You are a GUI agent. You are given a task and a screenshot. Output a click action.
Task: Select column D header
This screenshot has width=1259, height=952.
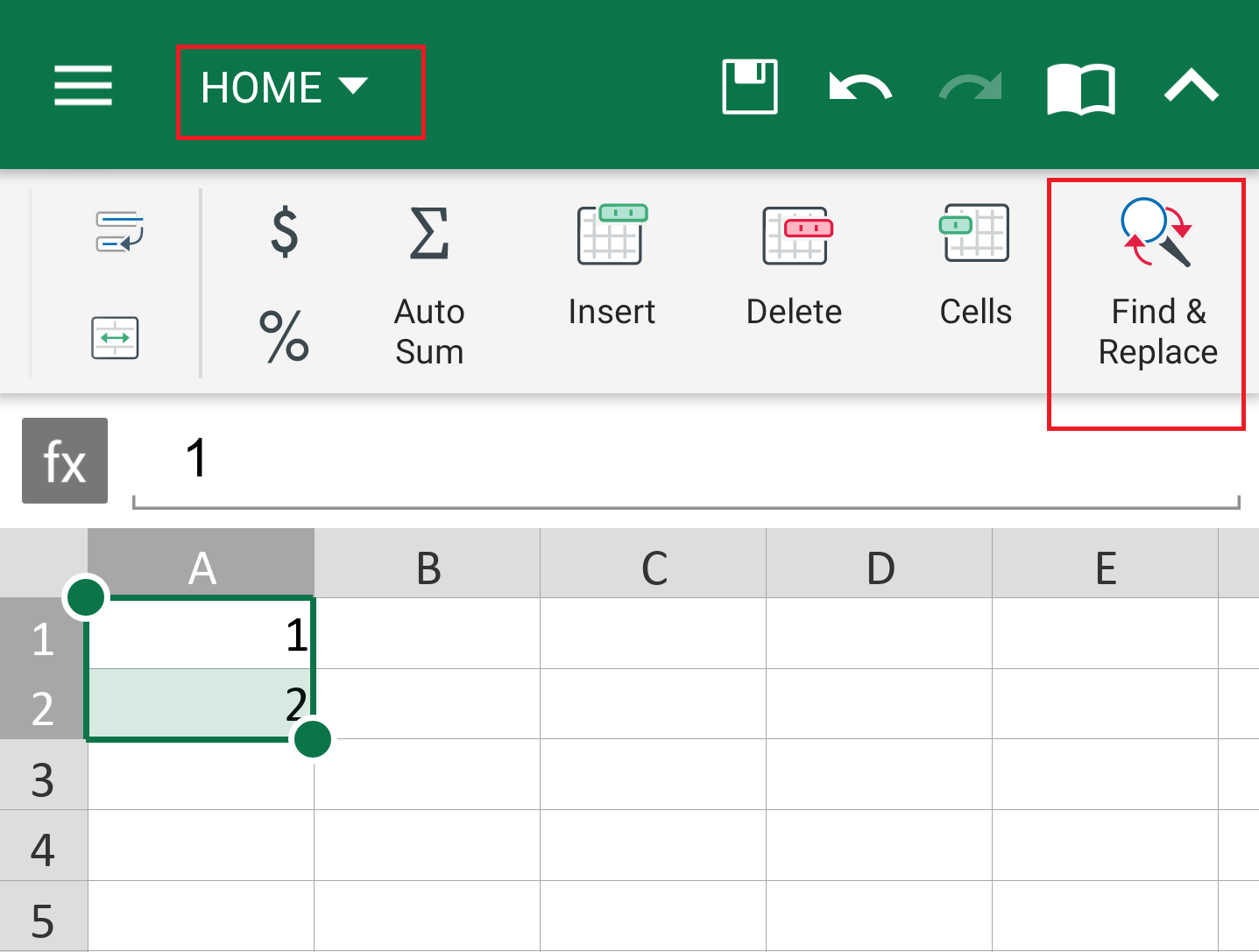coord(880,563)
